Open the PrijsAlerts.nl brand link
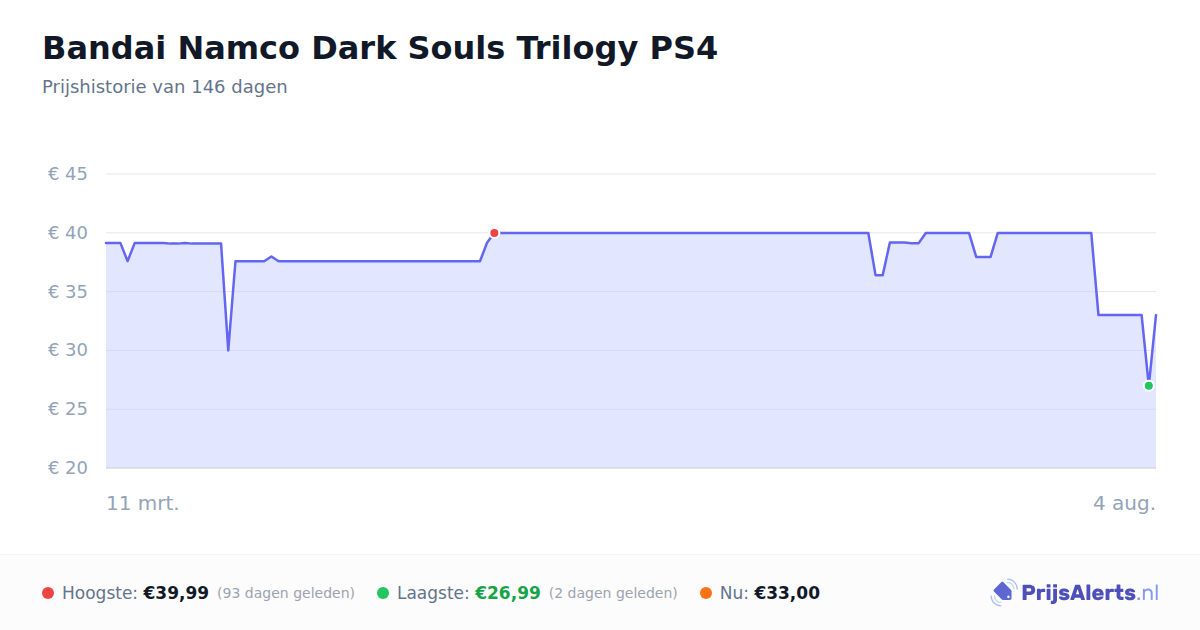Viewport: 1200px width, 630px height. [1075, 593]
